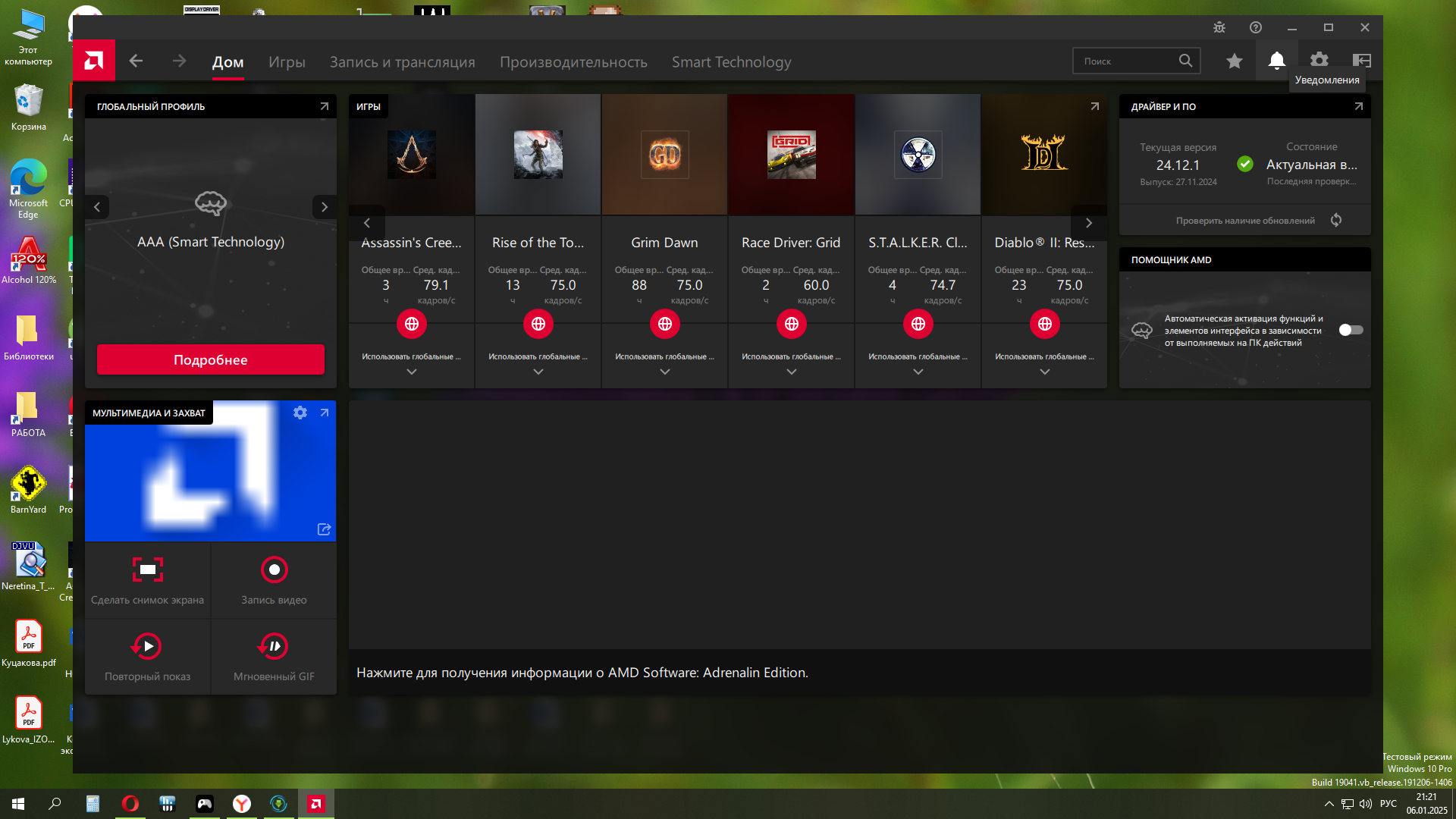
Task: Start video recording with record icon
Action: pyautogui.click(x=274, y=570)
